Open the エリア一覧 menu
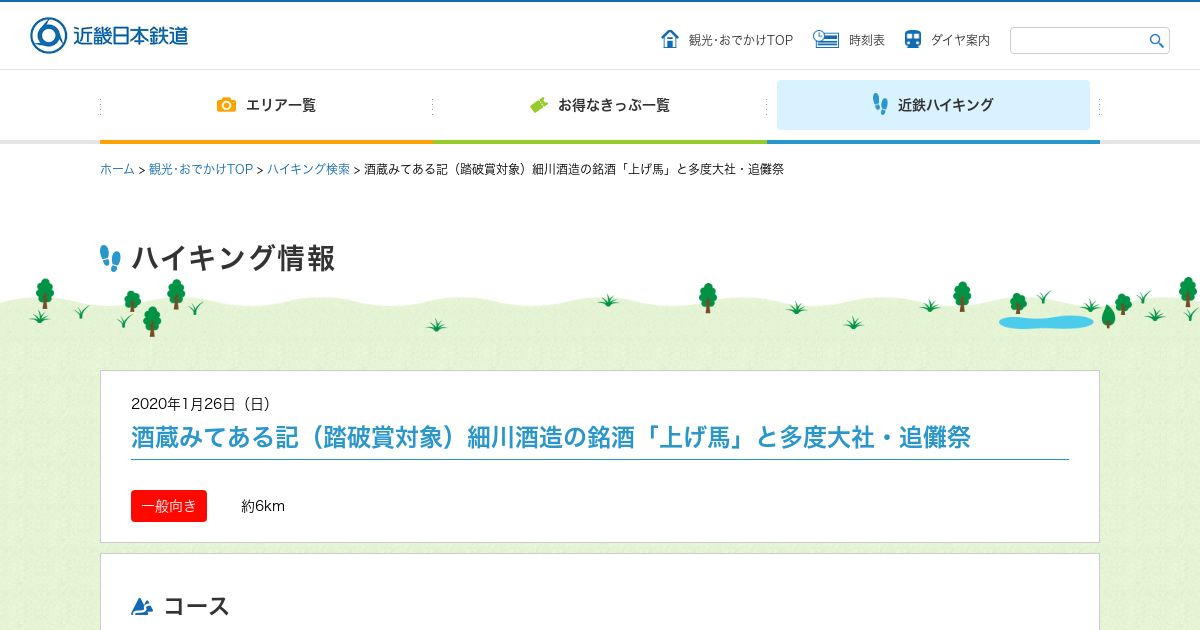The image size is (1200, 630). click(266, 105)
